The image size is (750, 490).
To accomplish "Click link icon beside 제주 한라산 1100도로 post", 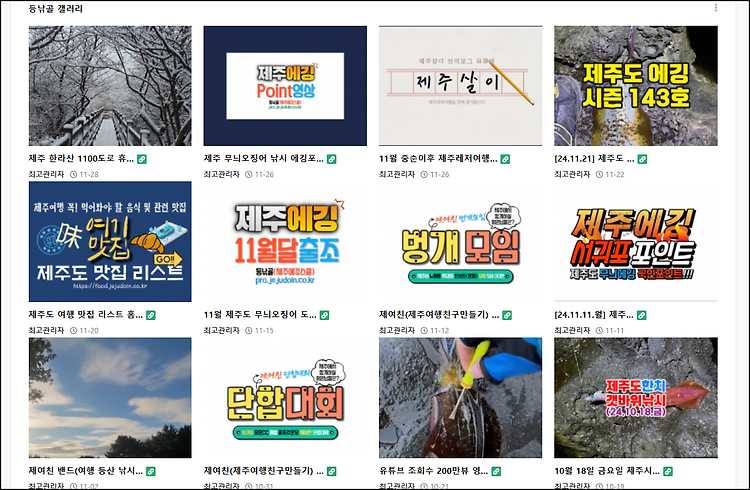I will coord(142,159).
